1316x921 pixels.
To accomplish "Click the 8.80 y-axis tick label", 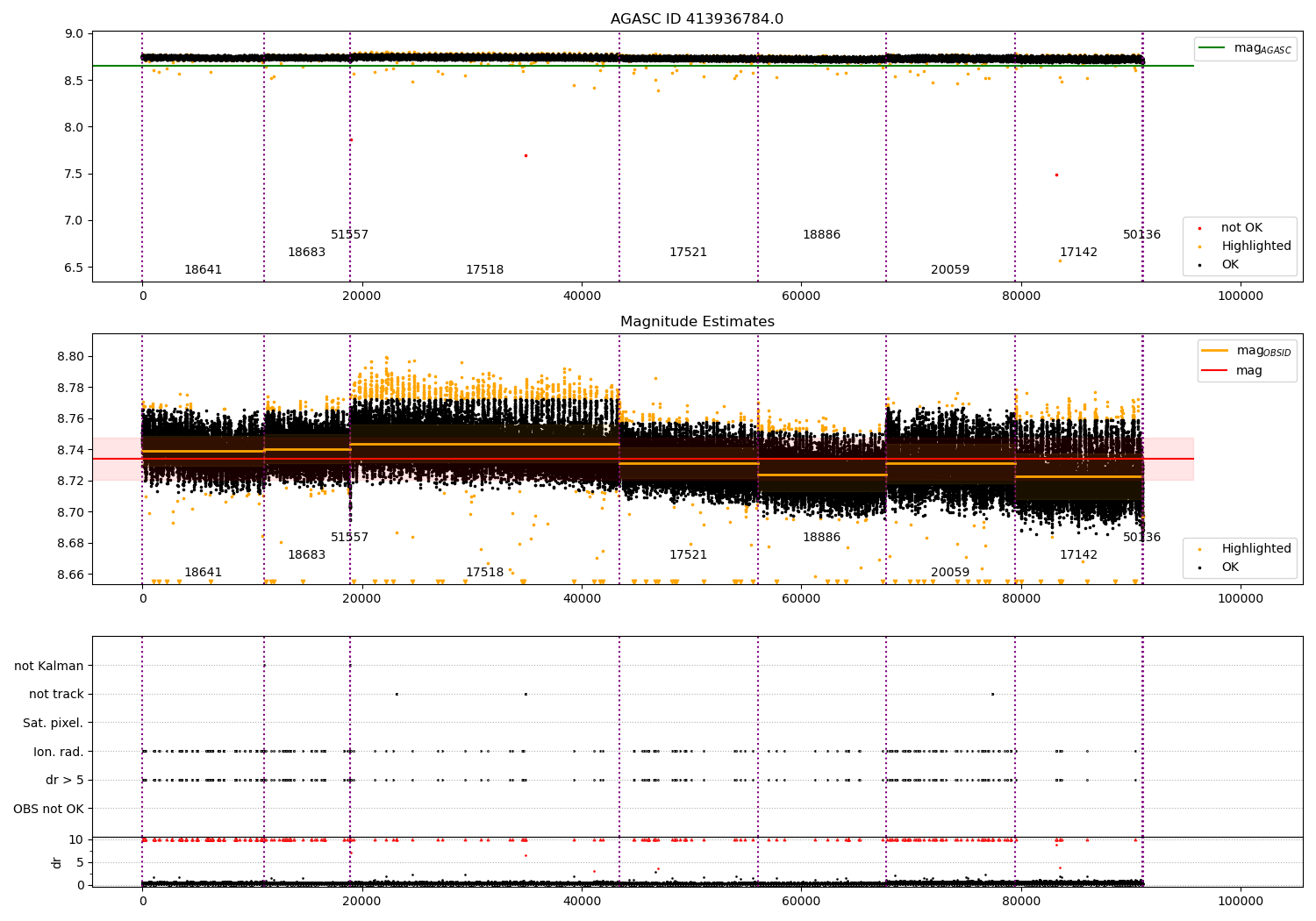I will (x=71, y=357).
